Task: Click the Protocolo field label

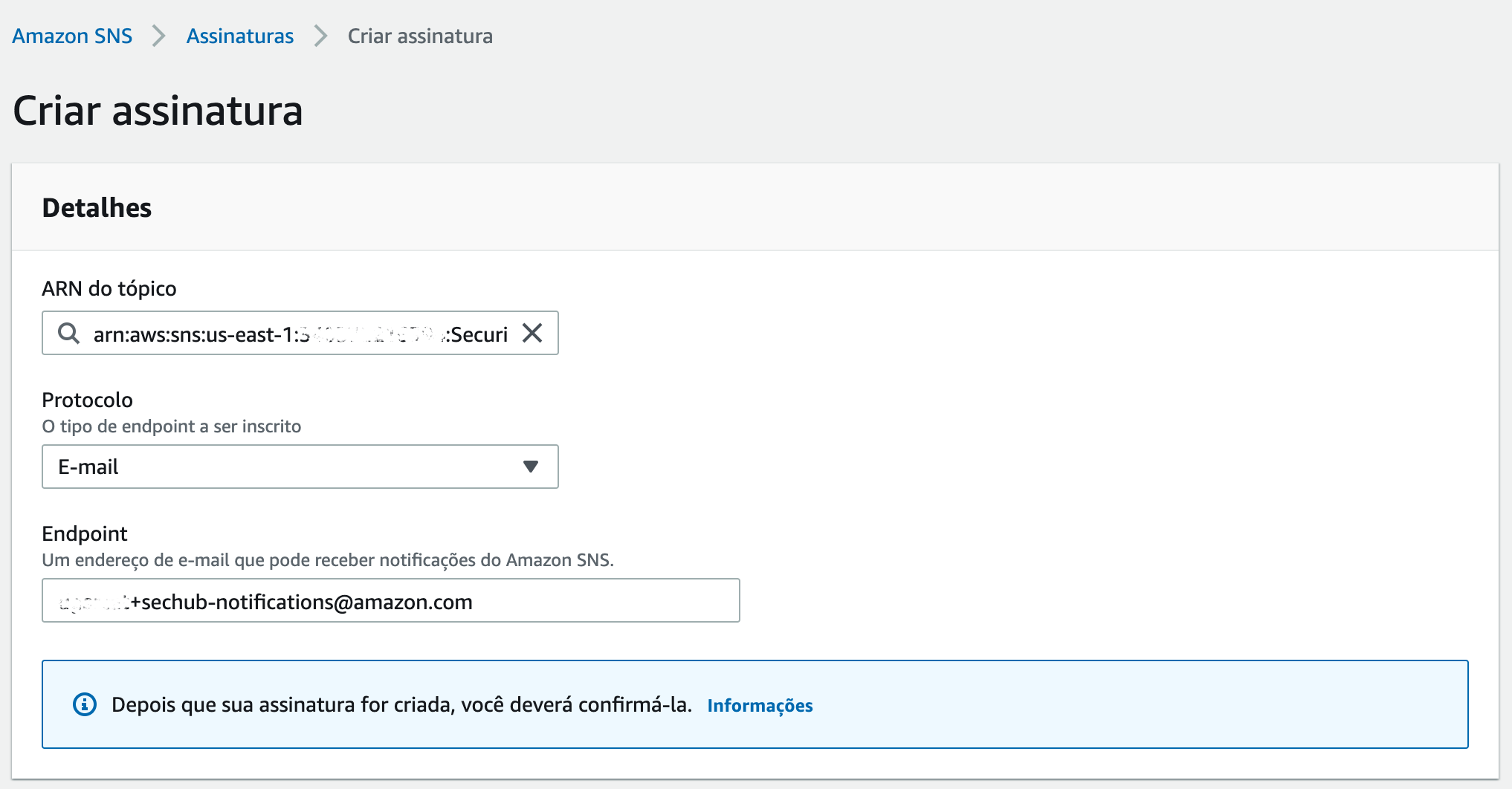Action: pyautogui.click(x=87, y=400)
